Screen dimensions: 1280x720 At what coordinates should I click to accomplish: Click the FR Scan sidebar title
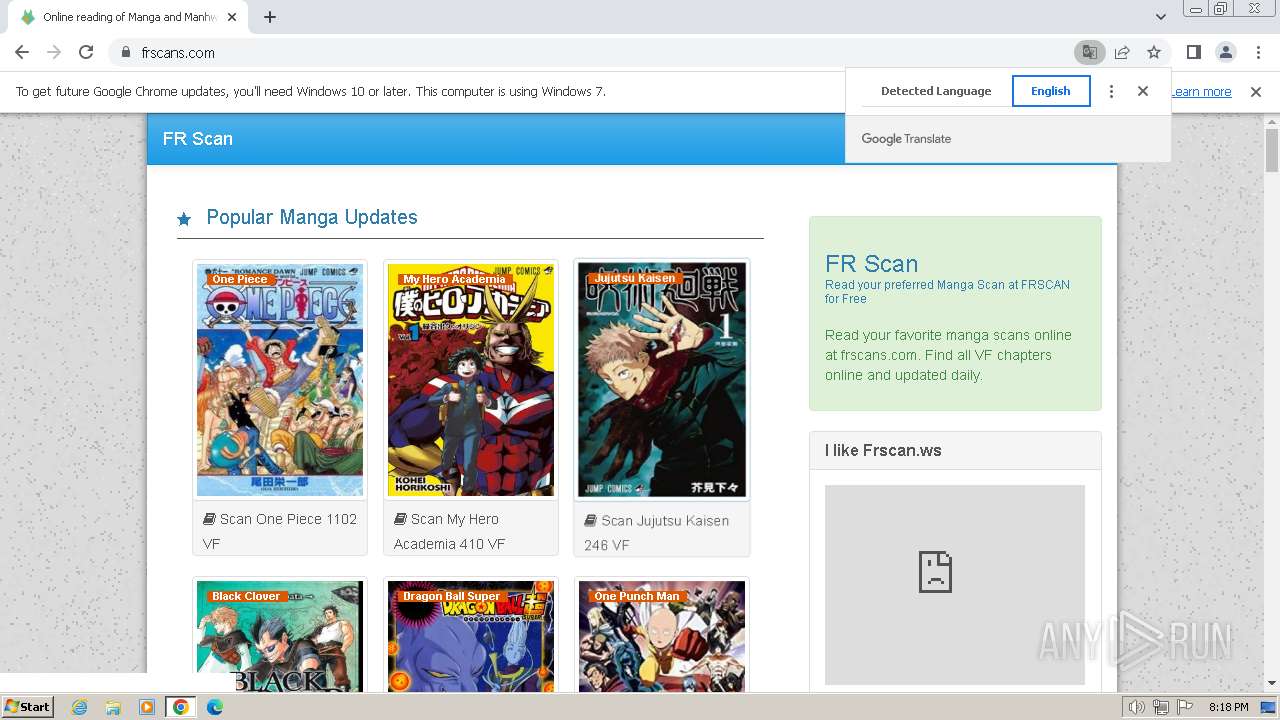(x=871, y=263)
